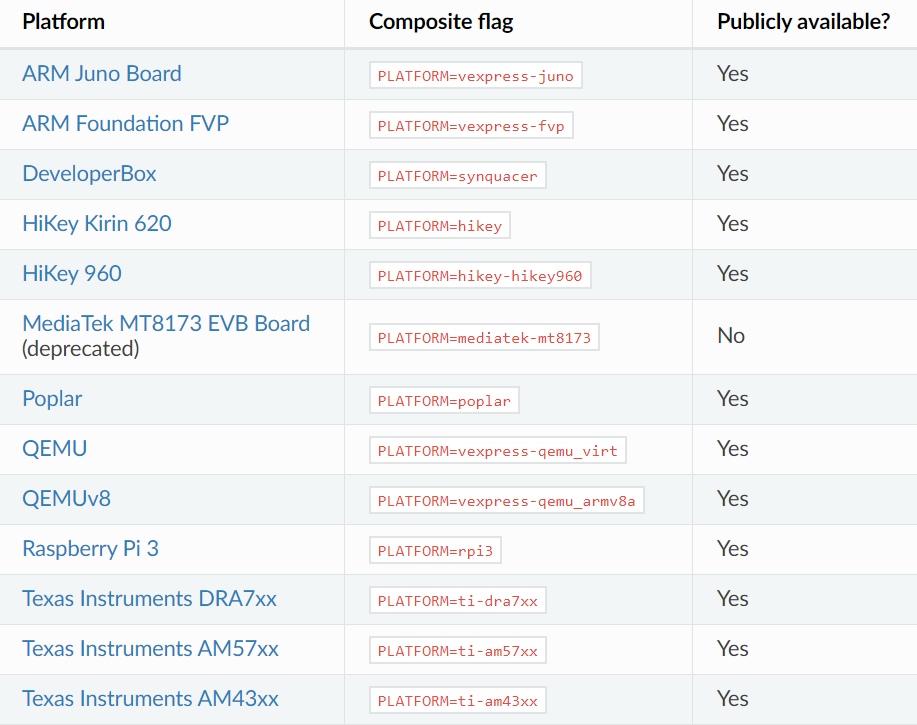The image size is (917, 725).
Task: Open the Texas Instruments AM43xx link
Action: pos(149,698)
